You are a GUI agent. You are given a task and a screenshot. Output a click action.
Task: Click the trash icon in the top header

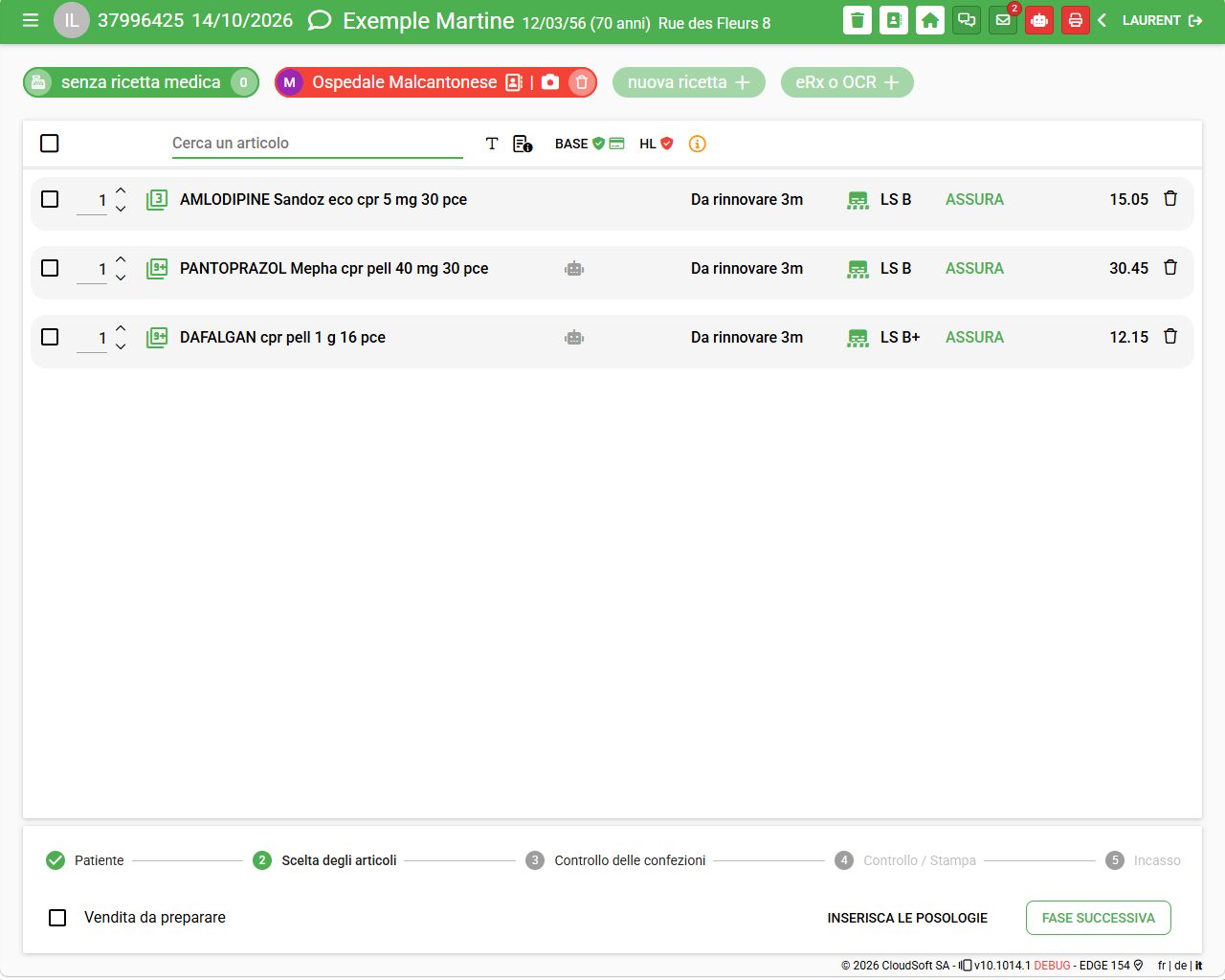click(857, 20)
